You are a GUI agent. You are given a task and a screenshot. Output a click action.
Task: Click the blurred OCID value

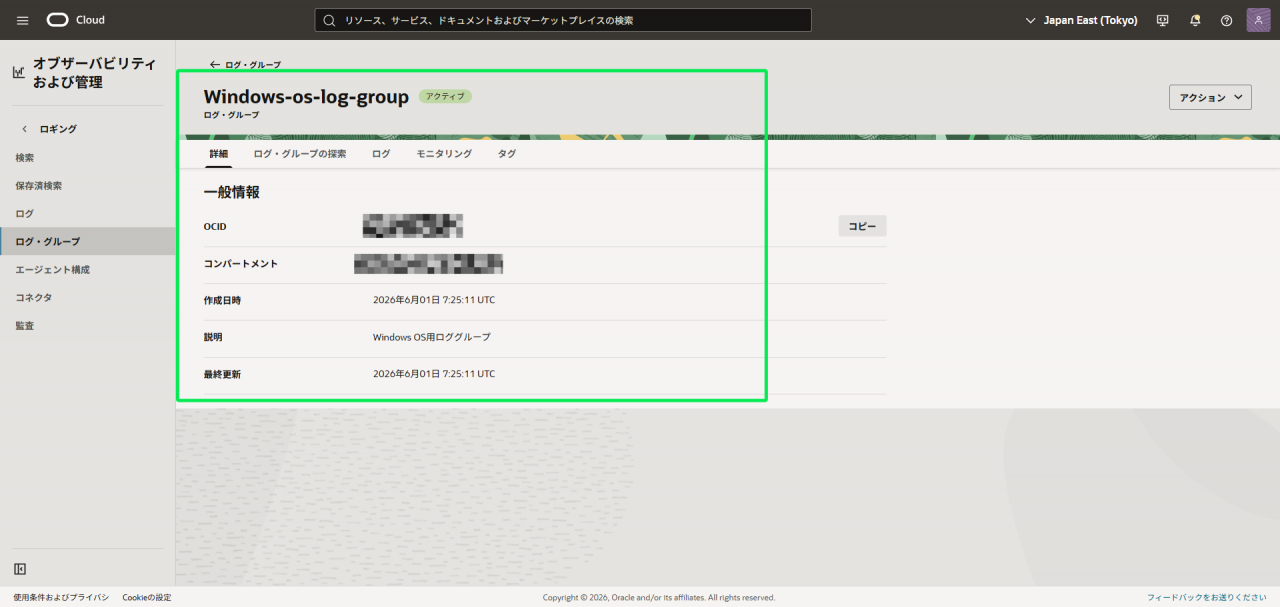[412, 226]
